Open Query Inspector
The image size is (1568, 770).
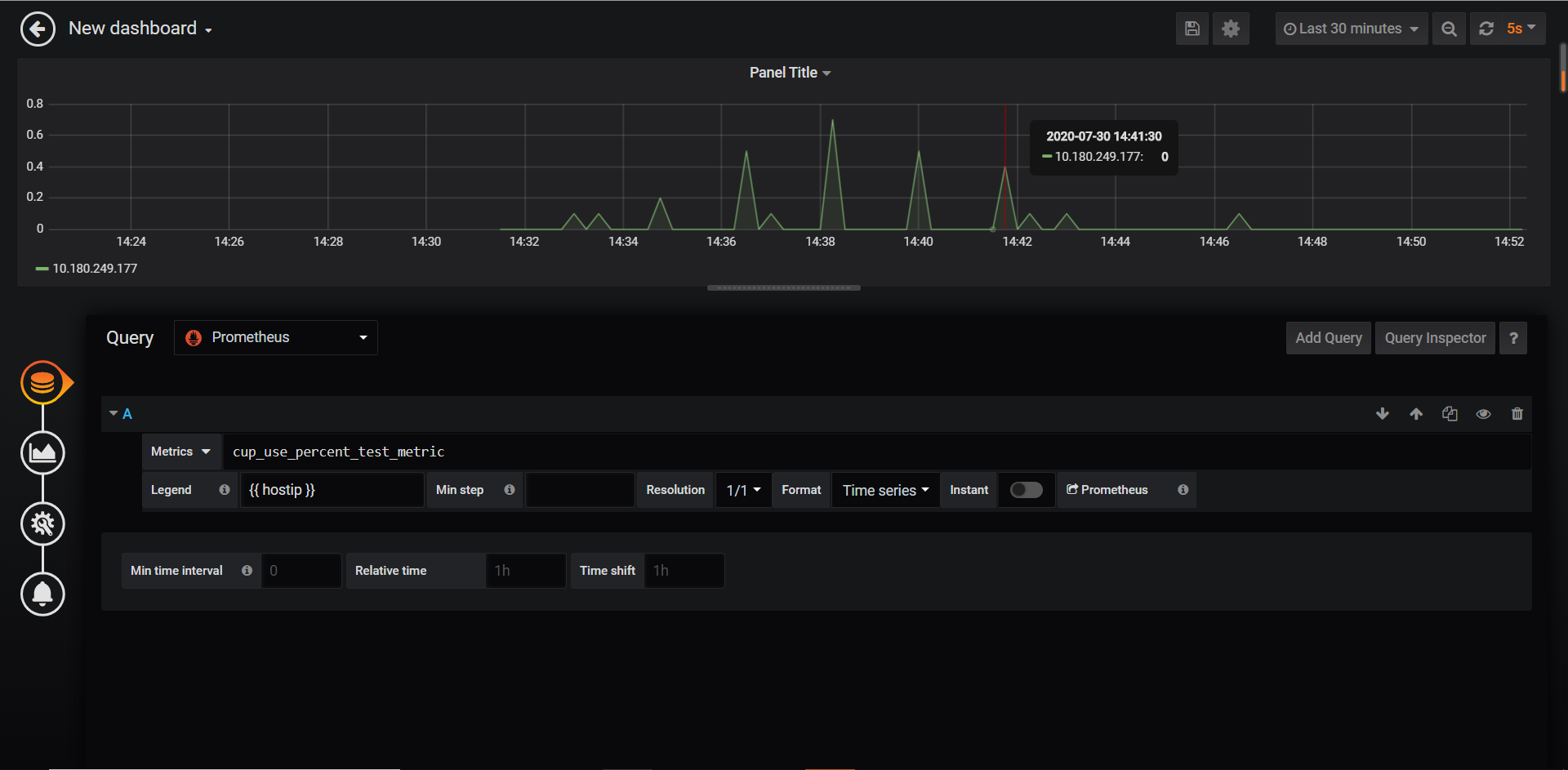(1435, 337)
